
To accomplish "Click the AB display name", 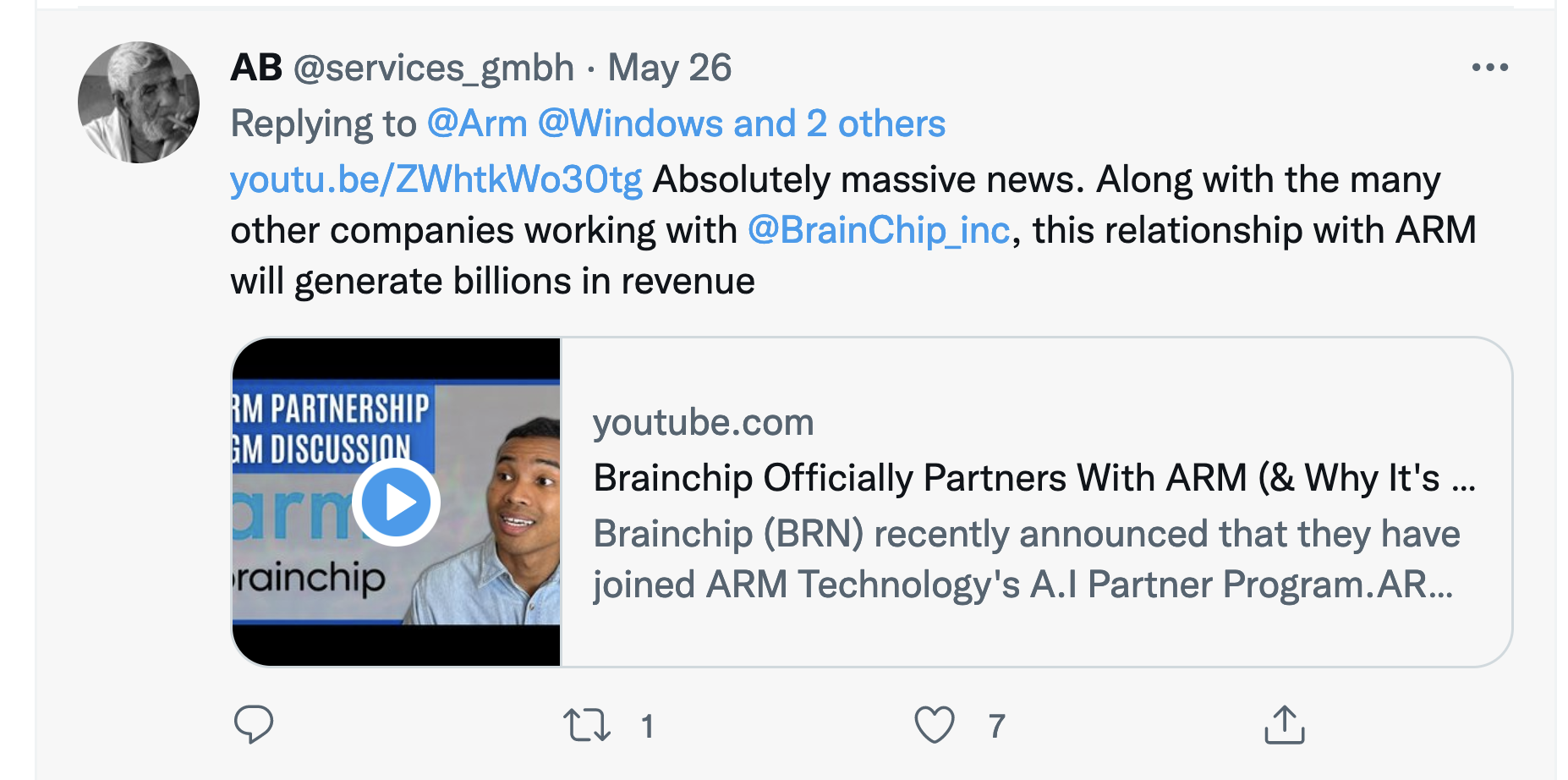I will pyautogui.click(x=256, y=68).
